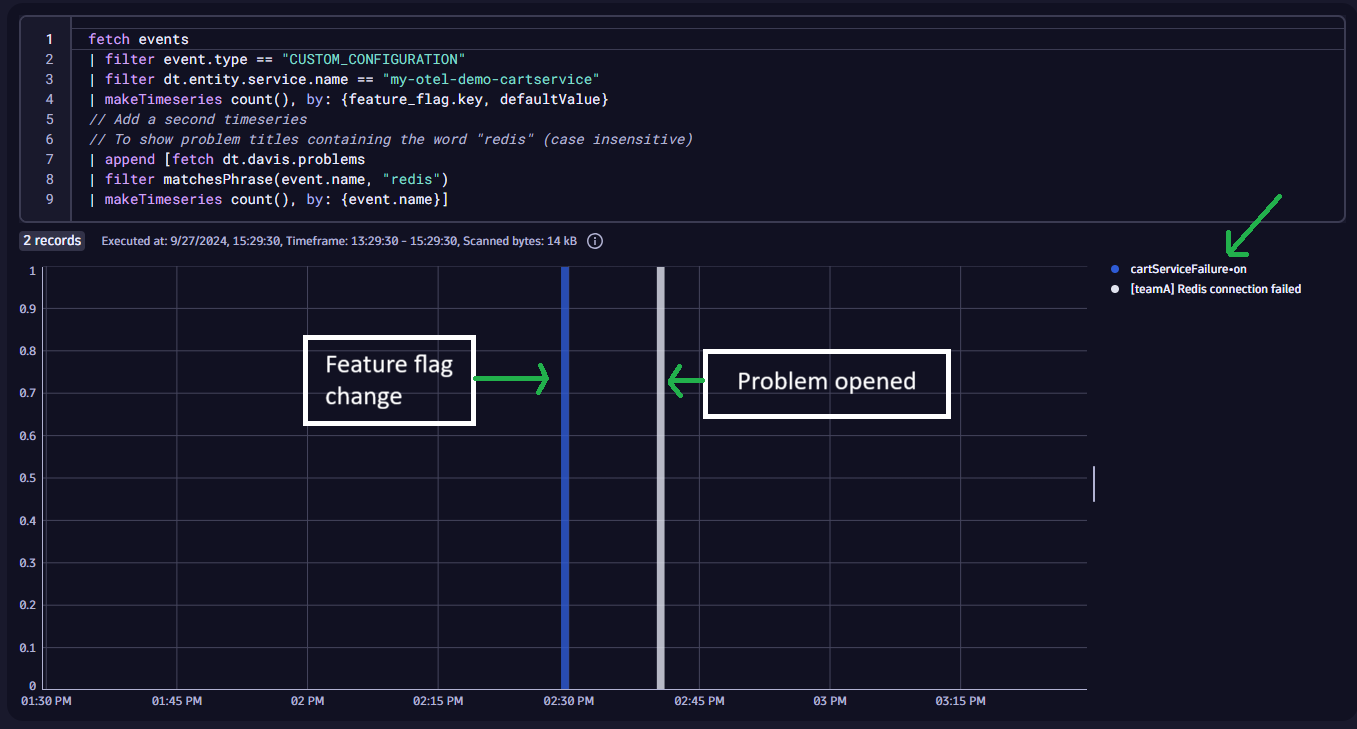Click the 01:30 PM x-axis label
Image resolution: width=1357 pixels, height=729 pixels.
coord(46,701)
